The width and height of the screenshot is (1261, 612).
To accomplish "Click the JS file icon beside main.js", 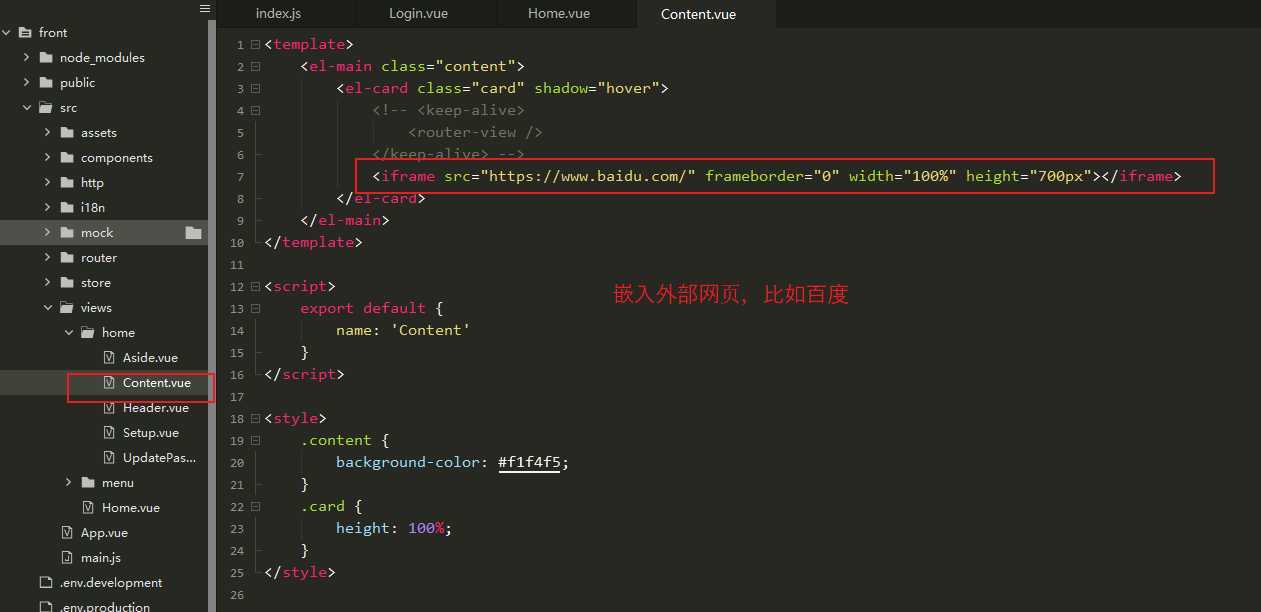I will coord(67,558).
